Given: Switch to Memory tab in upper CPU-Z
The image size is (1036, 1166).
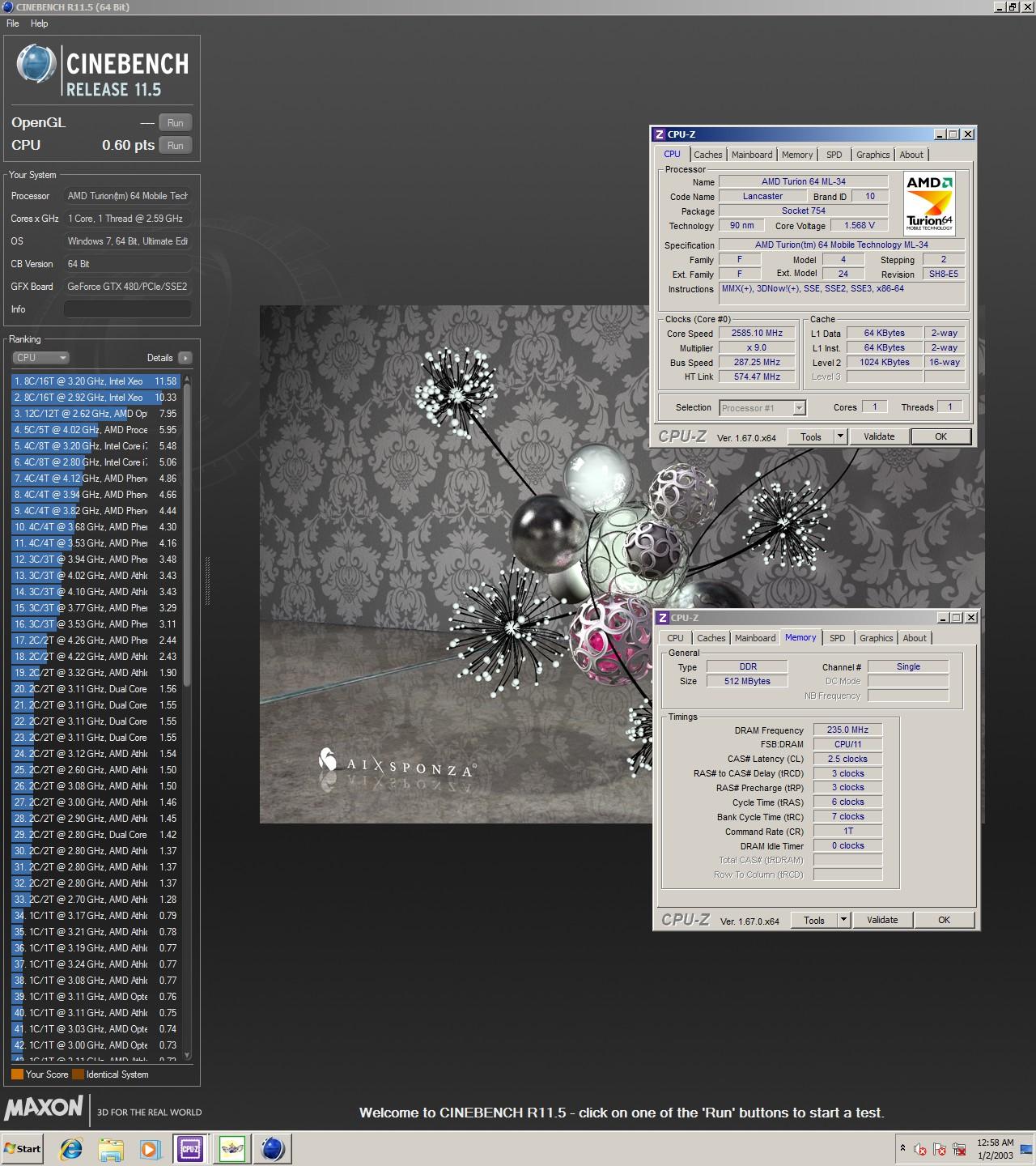Looking at the screenshot, I should 797,155.
